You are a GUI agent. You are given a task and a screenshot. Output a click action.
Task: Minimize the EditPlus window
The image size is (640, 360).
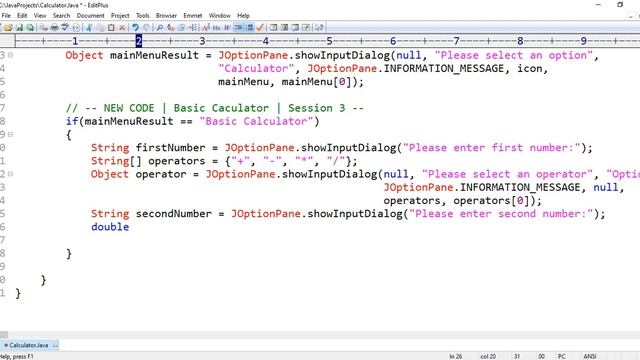pos(598,4)
